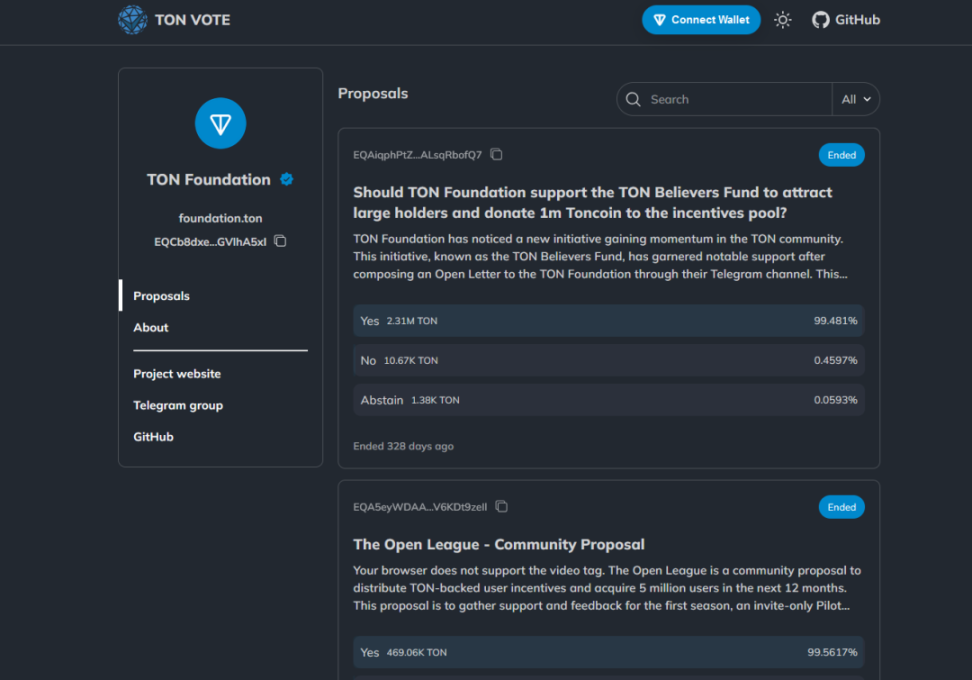
Task: Open the All filter dropdown
Action: tap(856, 99)
